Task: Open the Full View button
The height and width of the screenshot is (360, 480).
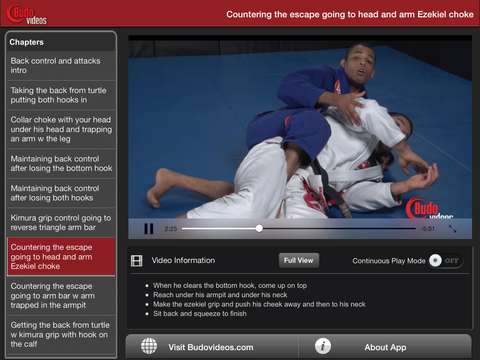Action: (299, 260)
